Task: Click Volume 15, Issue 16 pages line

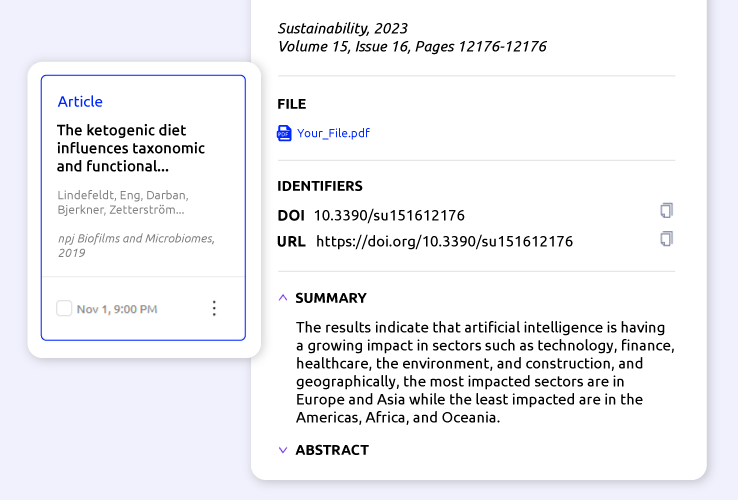Action: coord(412,47)
